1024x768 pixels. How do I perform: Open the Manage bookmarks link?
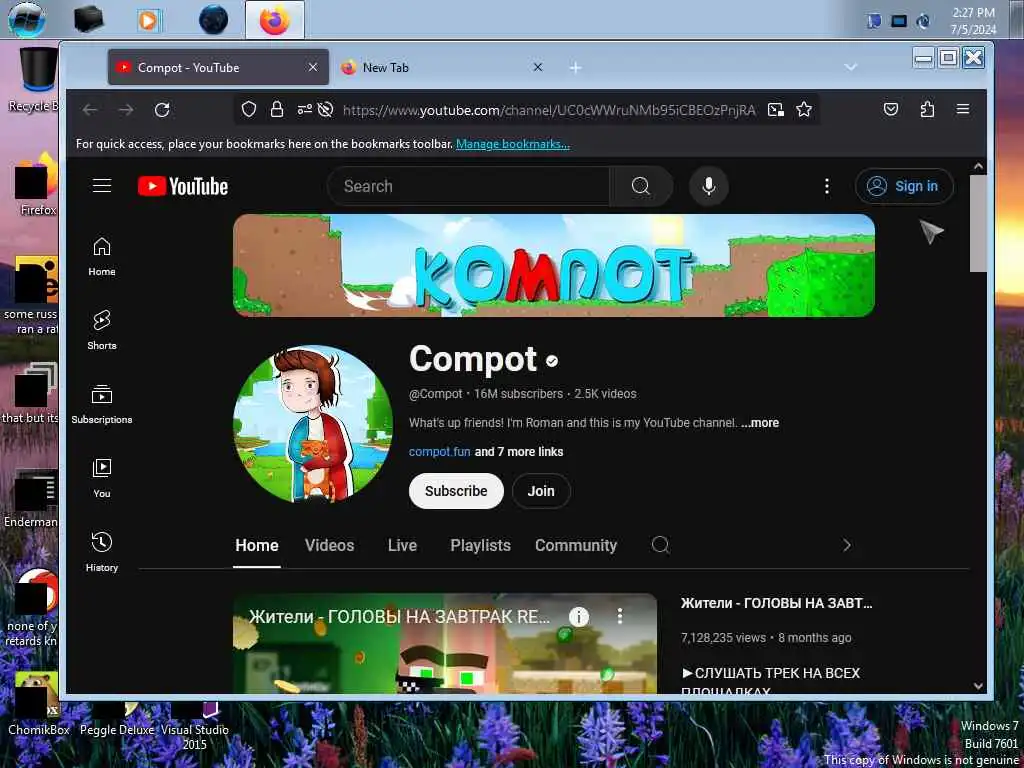tap(513, 144)
